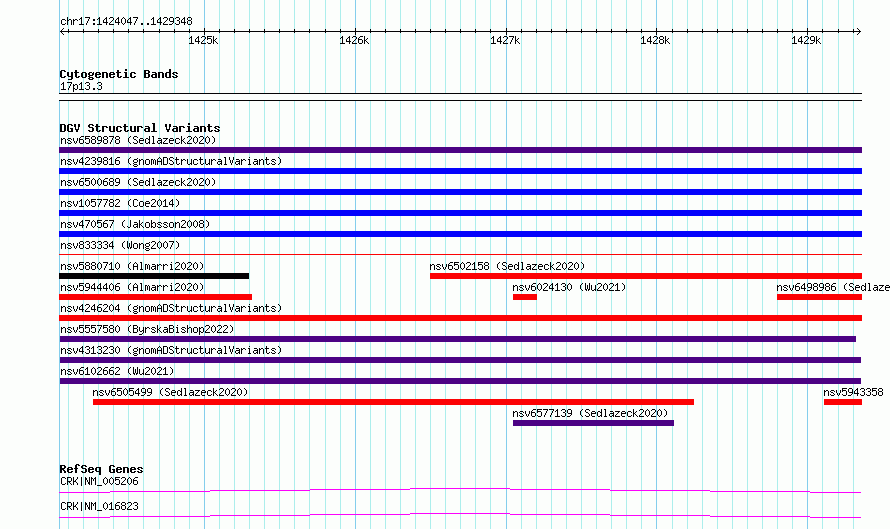Click the purple nsv4313230 variant bar

(x=460, y=360)
